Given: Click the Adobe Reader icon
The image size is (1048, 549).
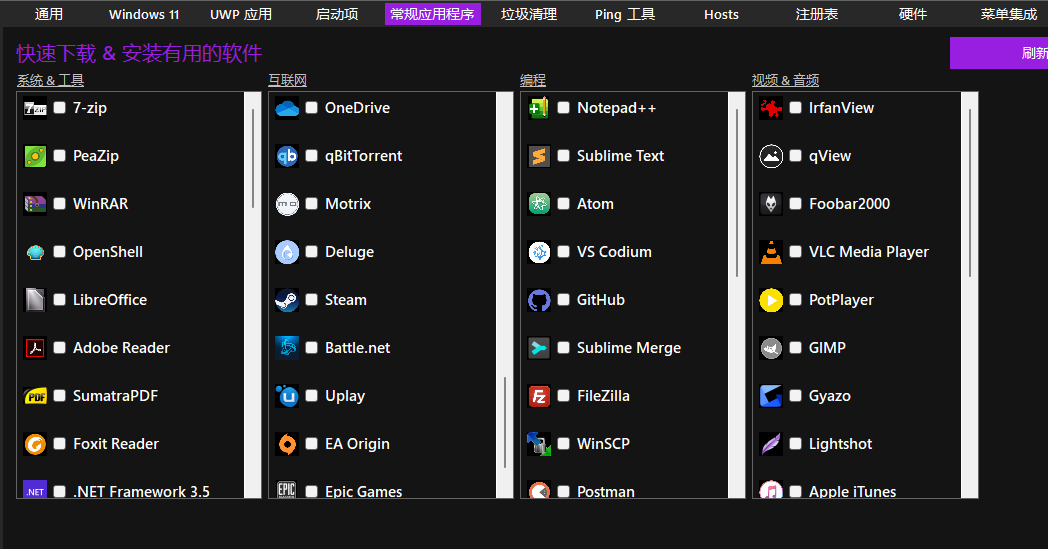Looking at the screenshot, I should [x=35, y=348].
